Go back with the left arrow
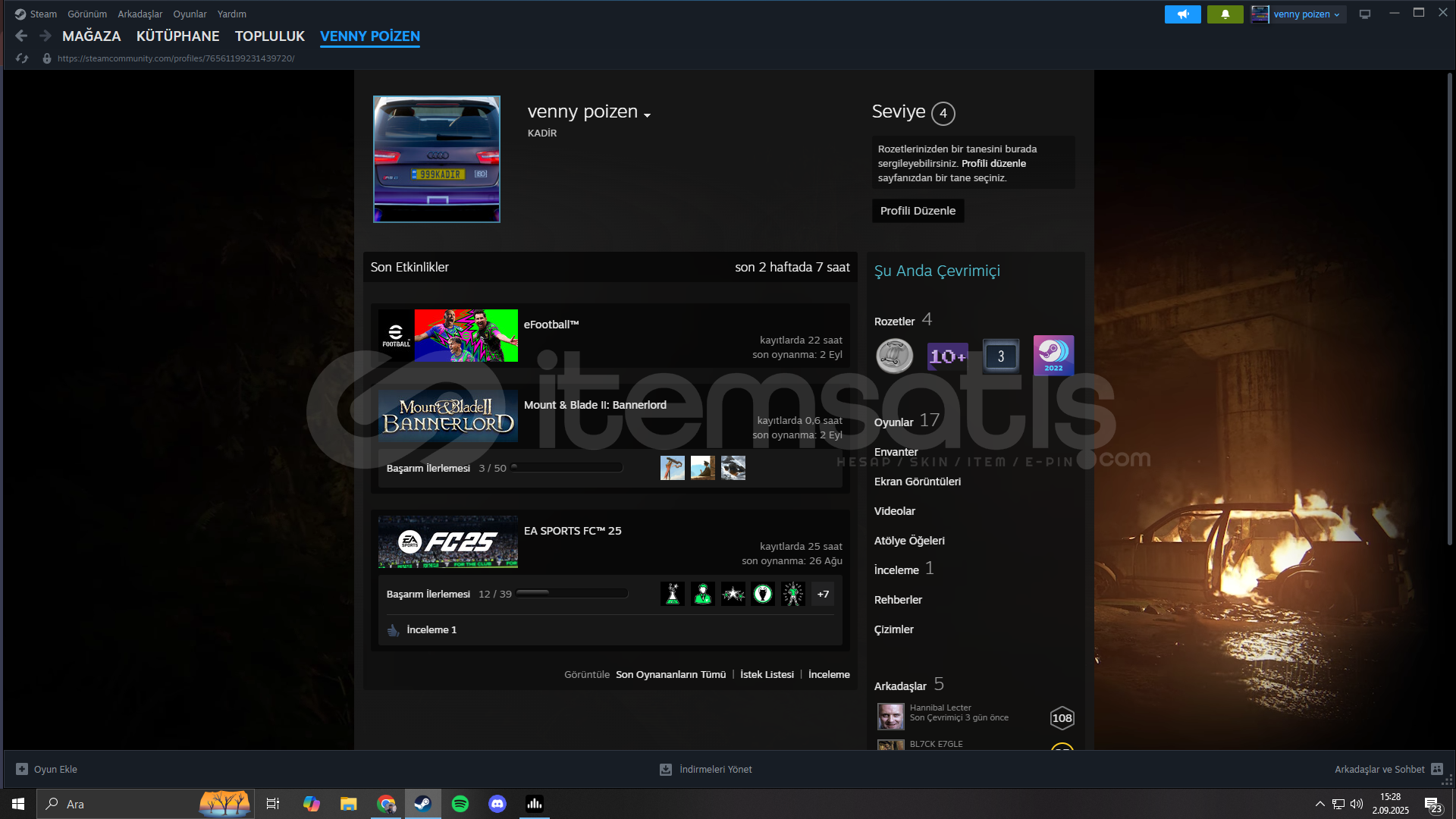 pos(21,36)
